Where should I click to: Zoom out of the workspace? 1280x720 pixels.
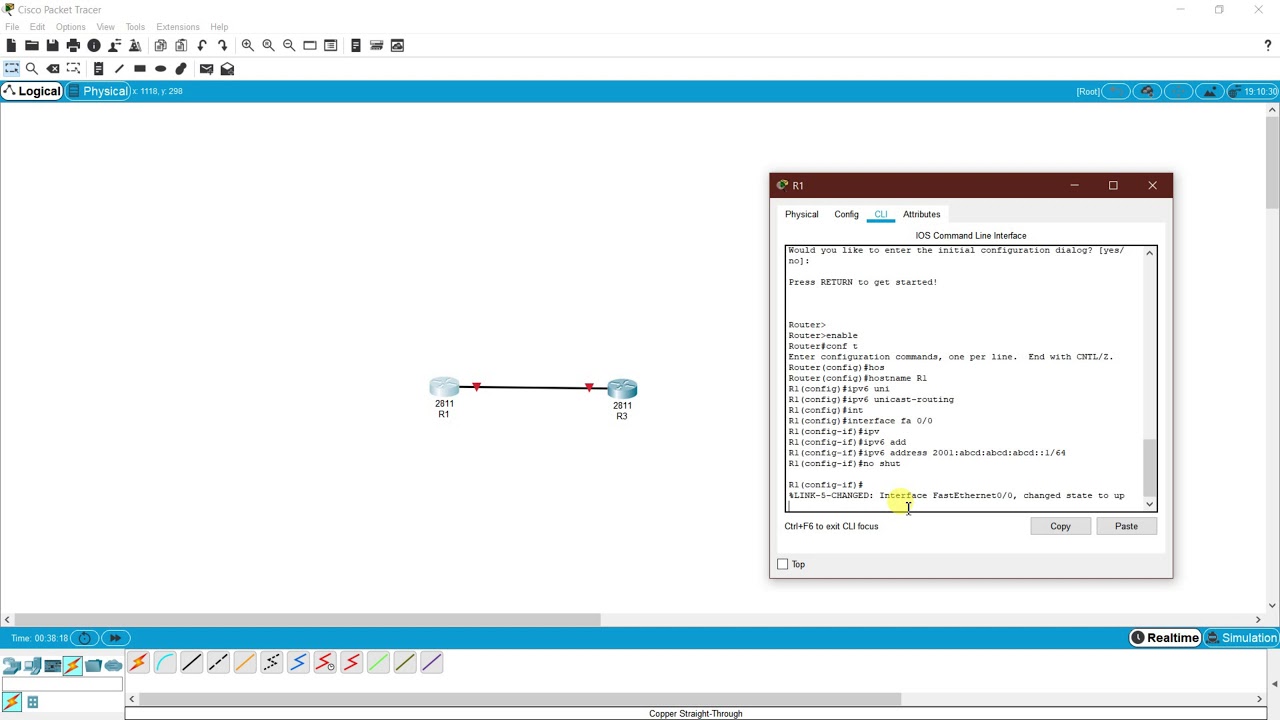(289, 45)
